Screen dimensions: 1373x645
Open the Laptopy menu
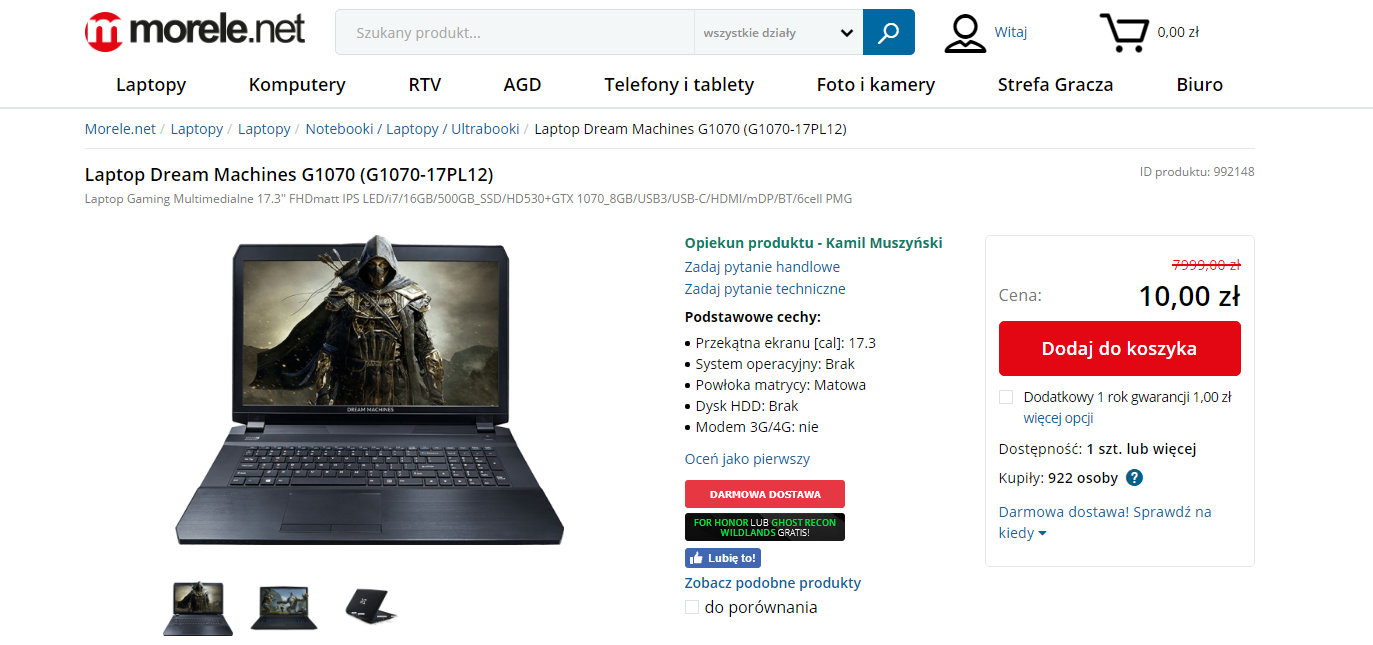pyautogui.click(x=151, y=85)
